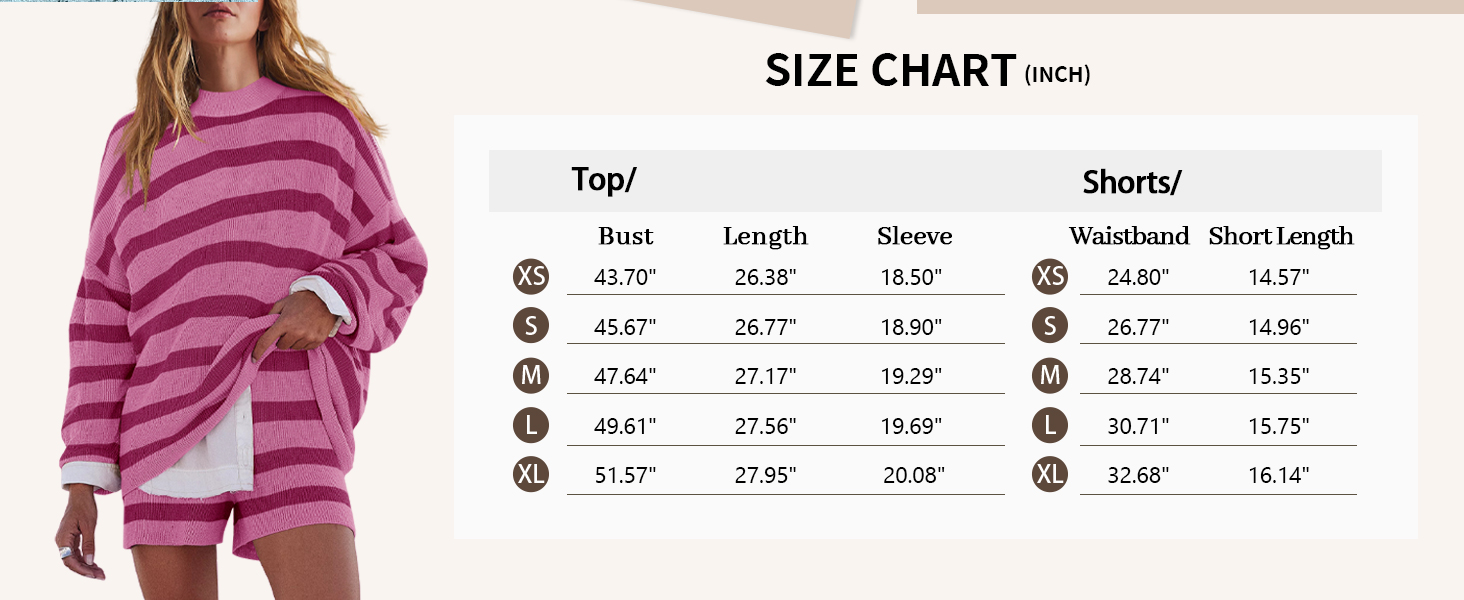
Task: Click the XS size badge under Shorts
Action: point(1050,276)
